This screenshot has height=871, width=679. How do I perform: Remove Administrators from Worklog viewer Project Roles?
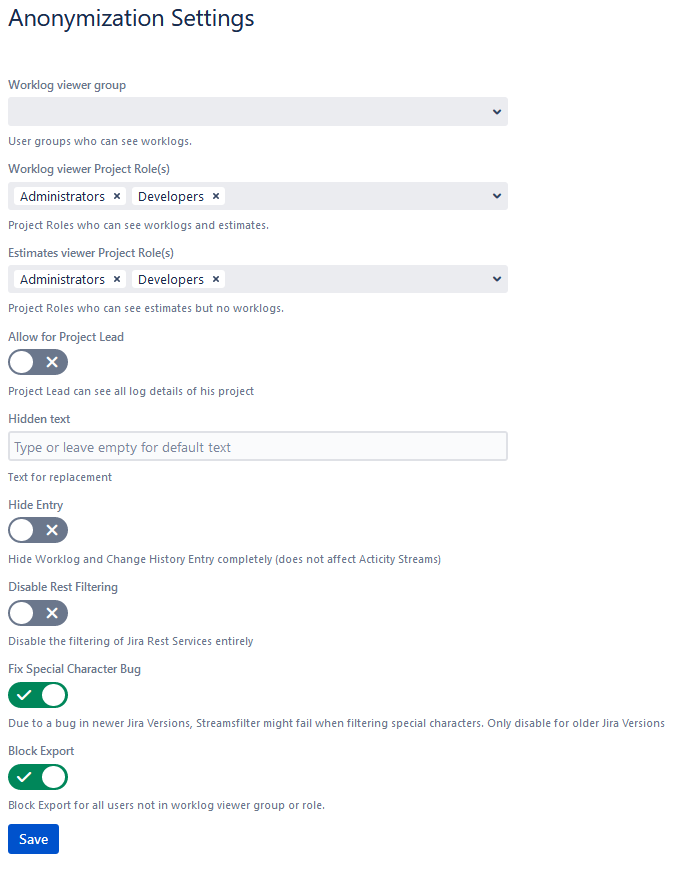117,196
